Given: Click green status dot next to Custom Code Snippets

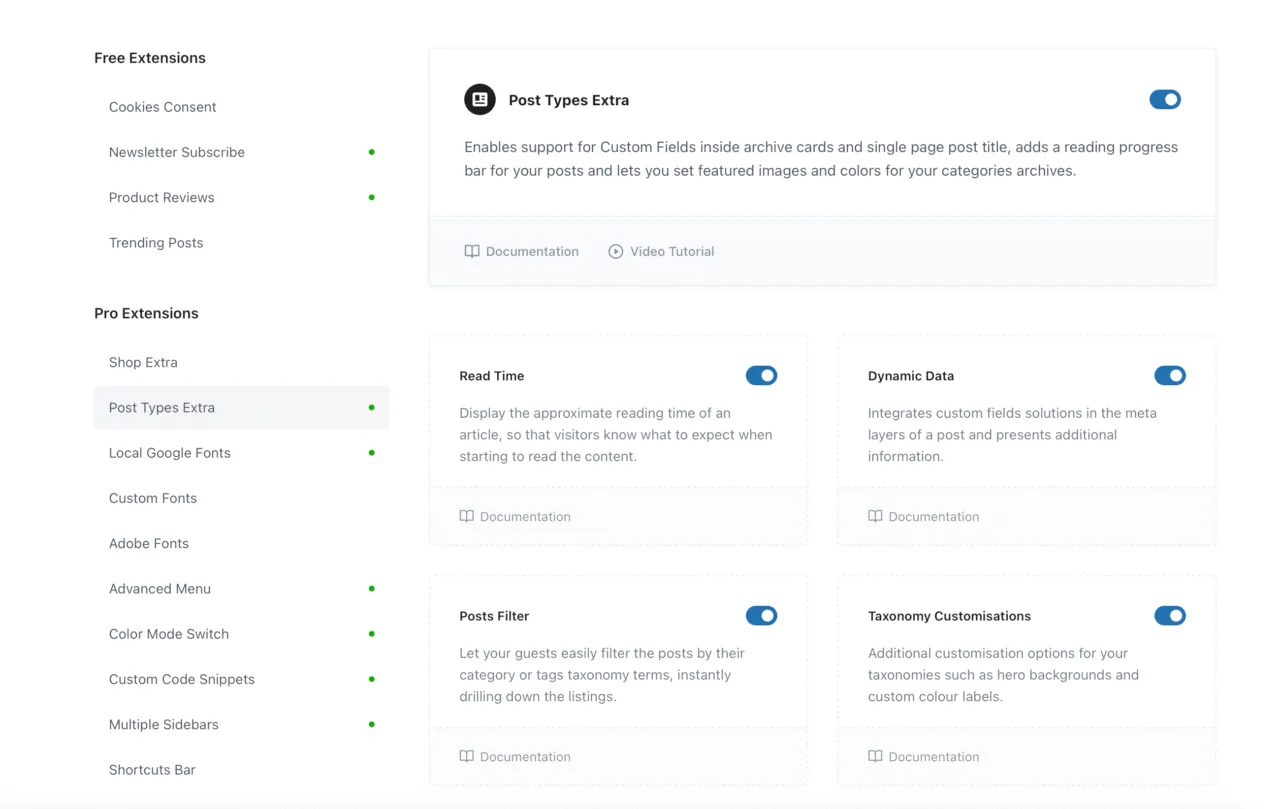Looking at the screenshot, I should point(372,679).
